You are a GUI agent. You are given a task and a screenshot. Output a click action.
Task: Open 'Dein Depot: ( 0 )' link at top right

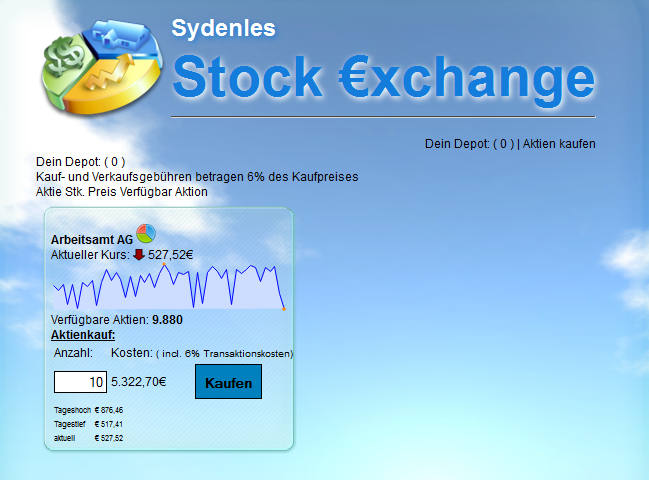(469, 144)
